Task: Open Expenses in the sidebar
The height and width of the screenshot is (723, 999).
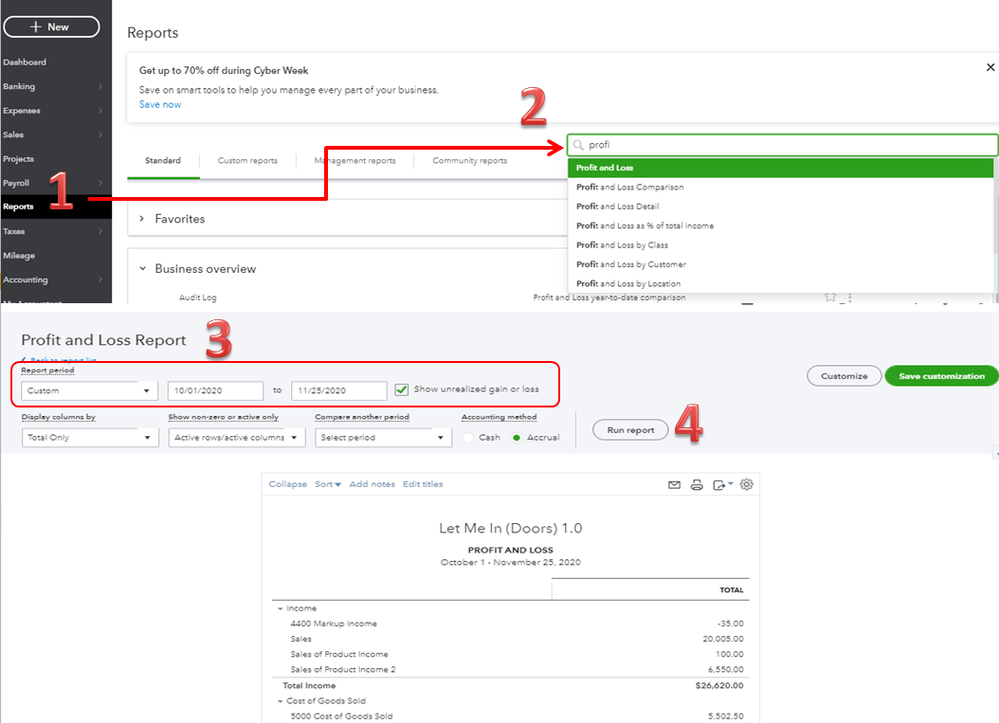Action: [x=22, y=110]
